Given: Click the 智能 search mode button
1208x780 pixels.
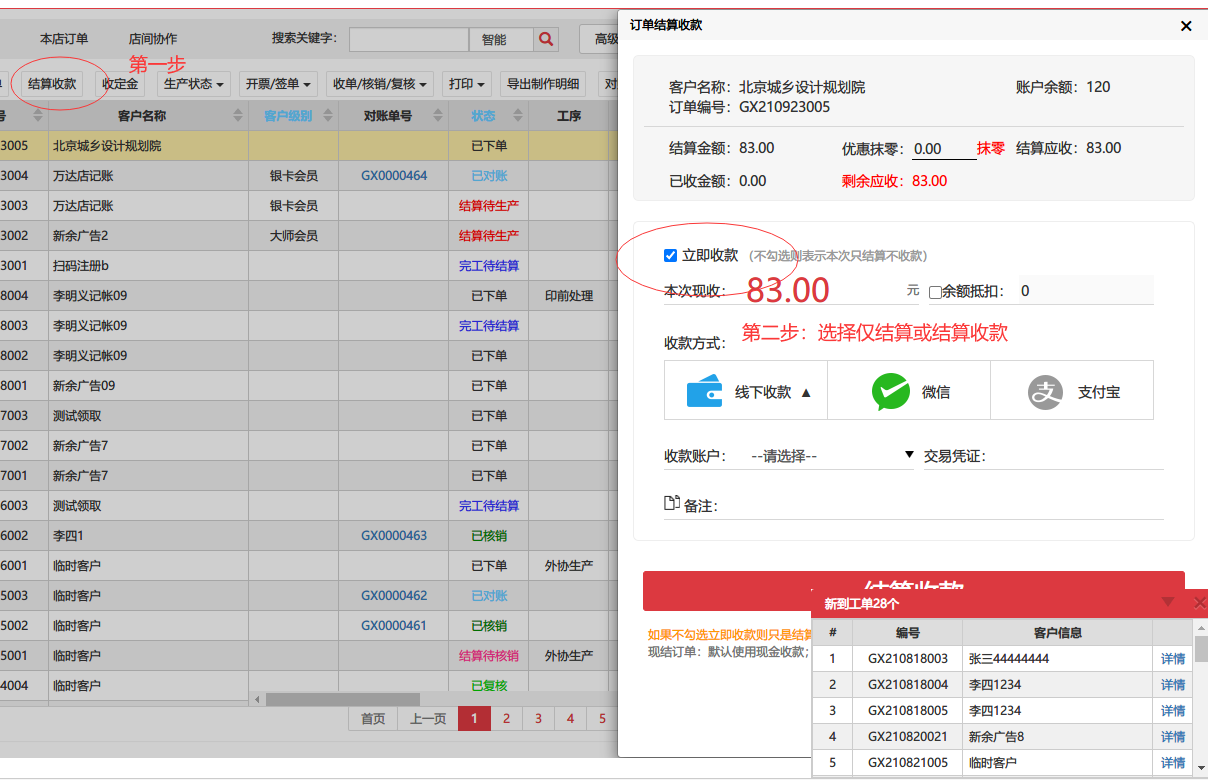Looking at the screenshot, I should [501, 39].
